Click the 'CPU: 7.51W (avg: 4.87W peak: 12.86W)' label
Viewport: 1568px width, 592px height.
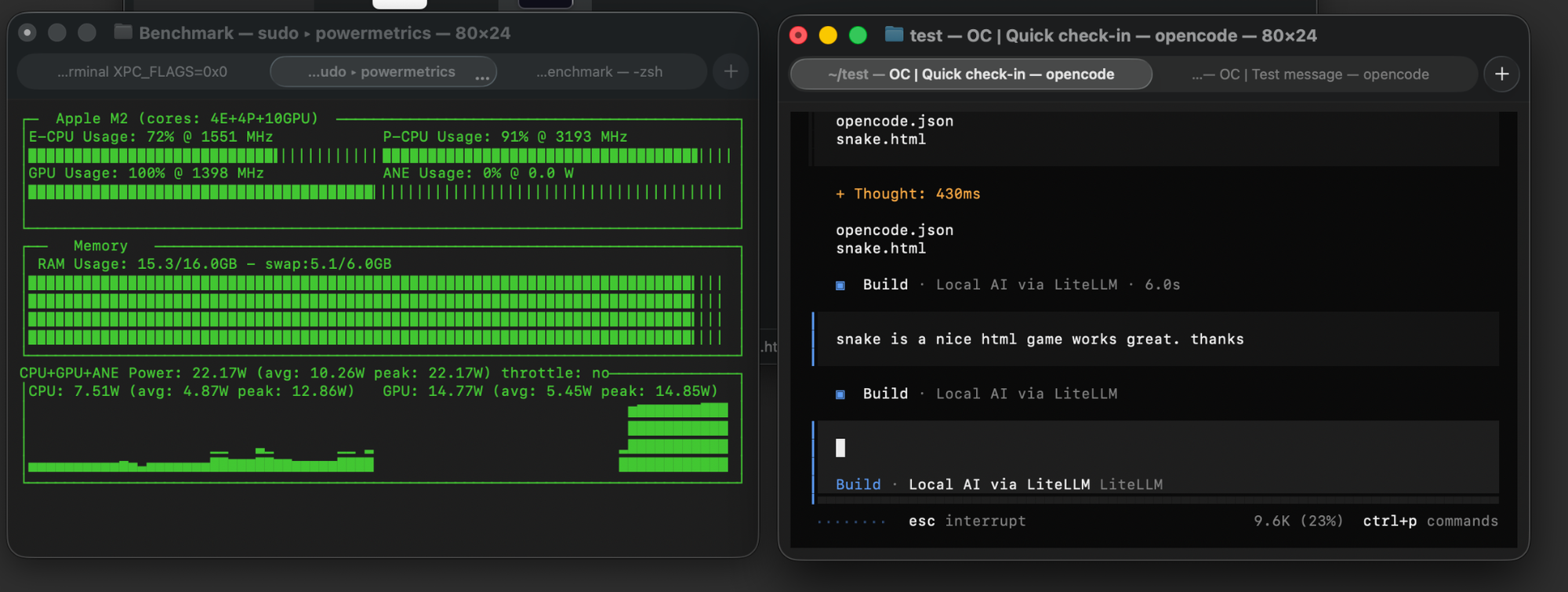(191, 391)
